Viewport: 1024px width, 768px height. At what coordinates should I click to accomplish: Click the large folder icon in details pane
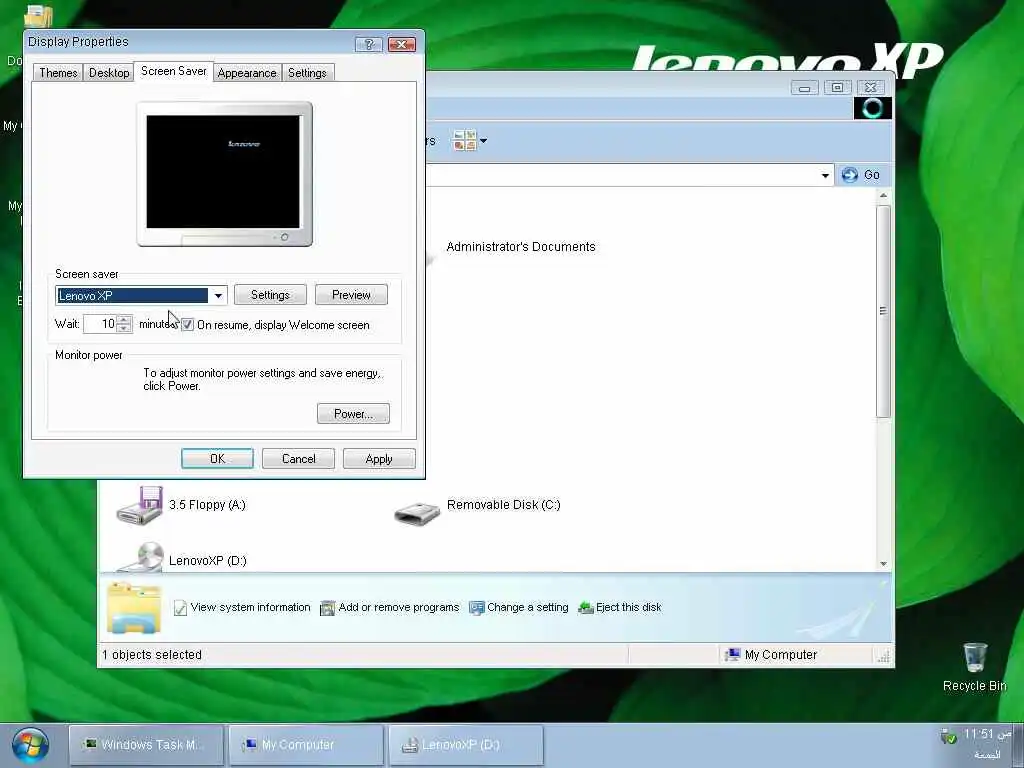pyautogui.click(x=134, y=608)
